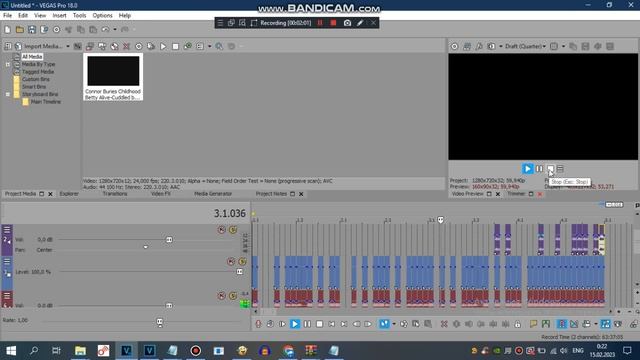Open the Insert menu
This screenshot has height=360, width=640.
pos(59,16)
